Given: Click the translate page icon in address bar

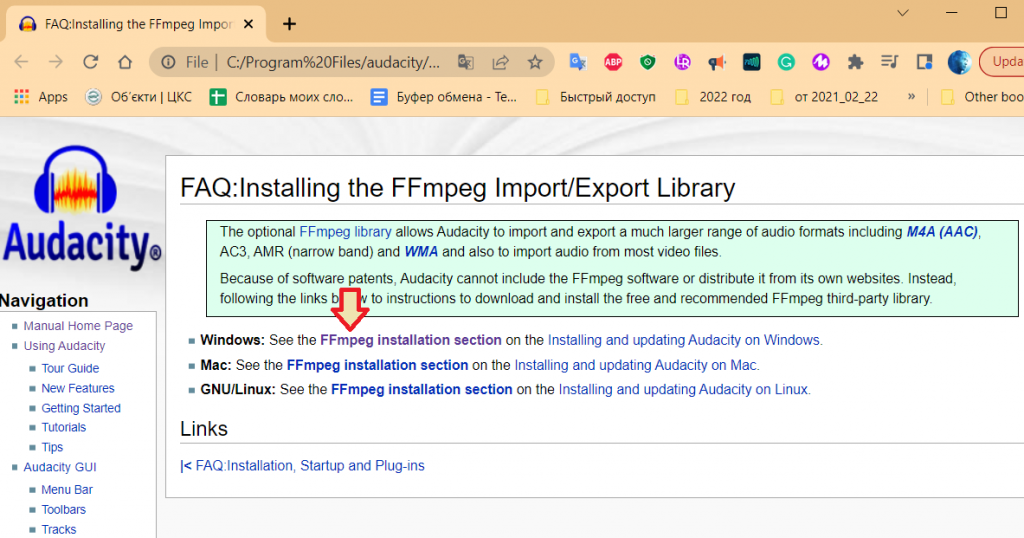Looking at the screenshot, I should click(x=466, y=62).
